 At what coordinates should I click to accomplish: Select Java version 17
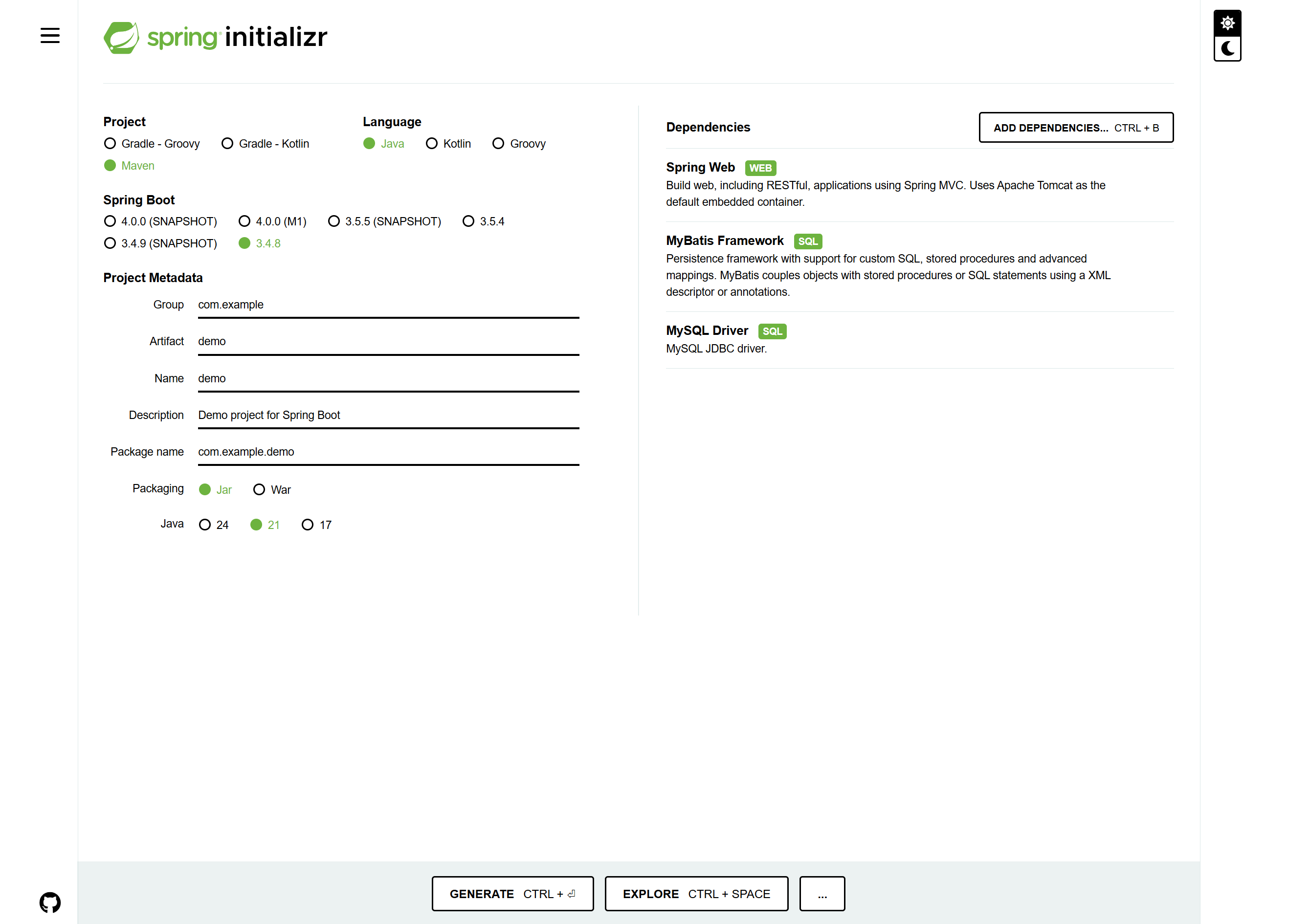click(x=317, y=525)
